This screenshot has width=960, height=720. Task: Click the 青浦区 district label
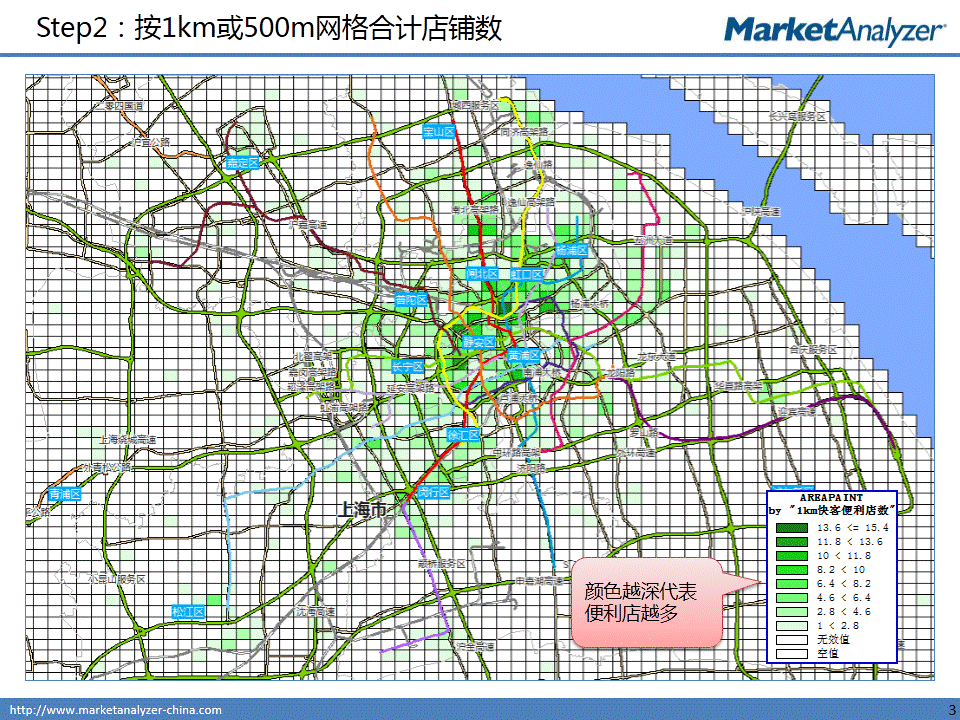64,494
